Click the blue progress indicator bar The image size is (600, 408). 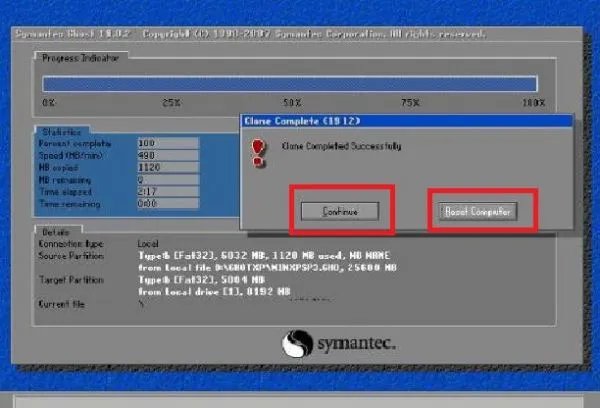(290, 84)
